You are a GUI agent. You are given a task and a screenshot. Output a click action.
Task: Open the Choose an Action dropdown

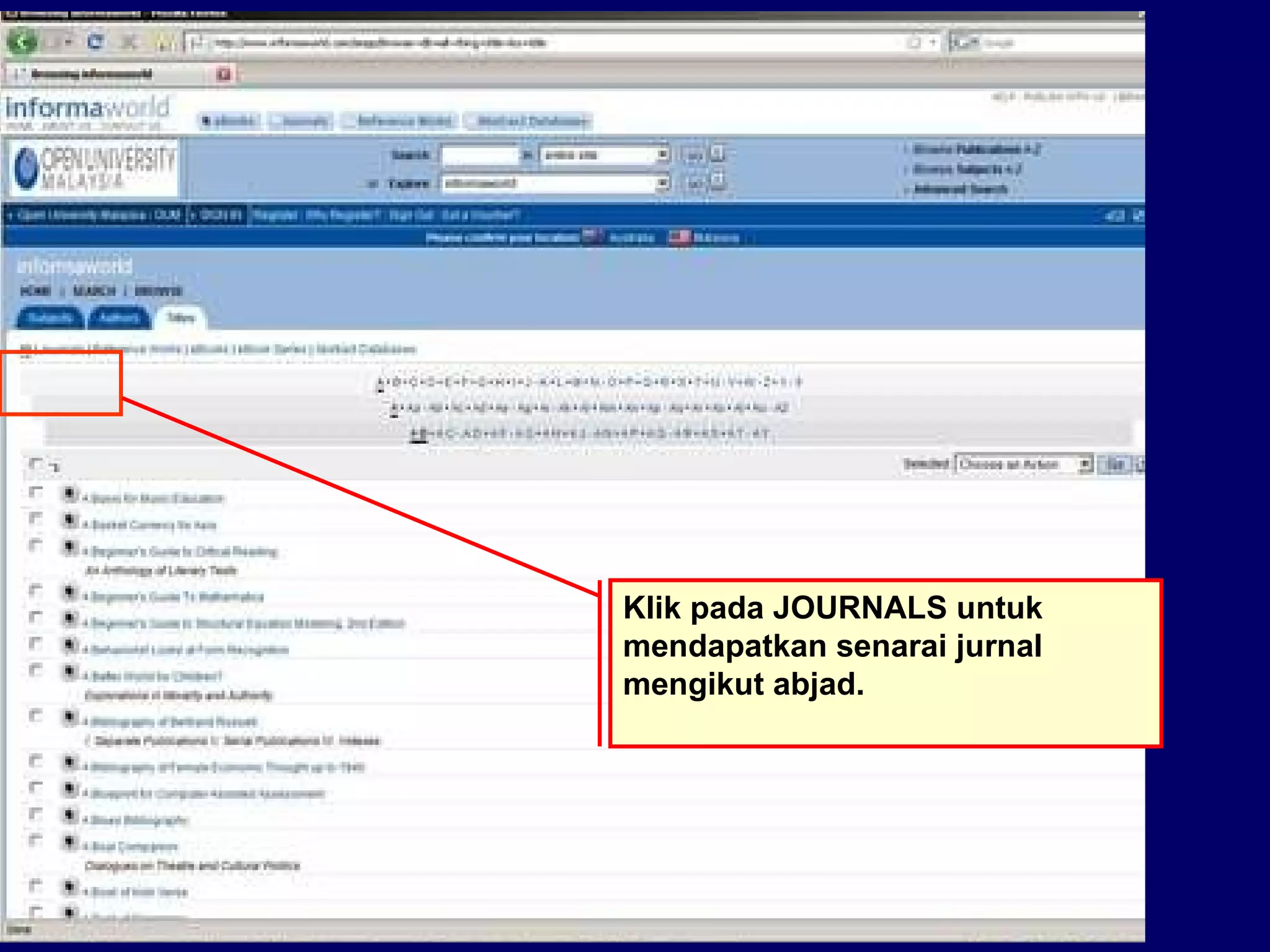pos(1024,464)
